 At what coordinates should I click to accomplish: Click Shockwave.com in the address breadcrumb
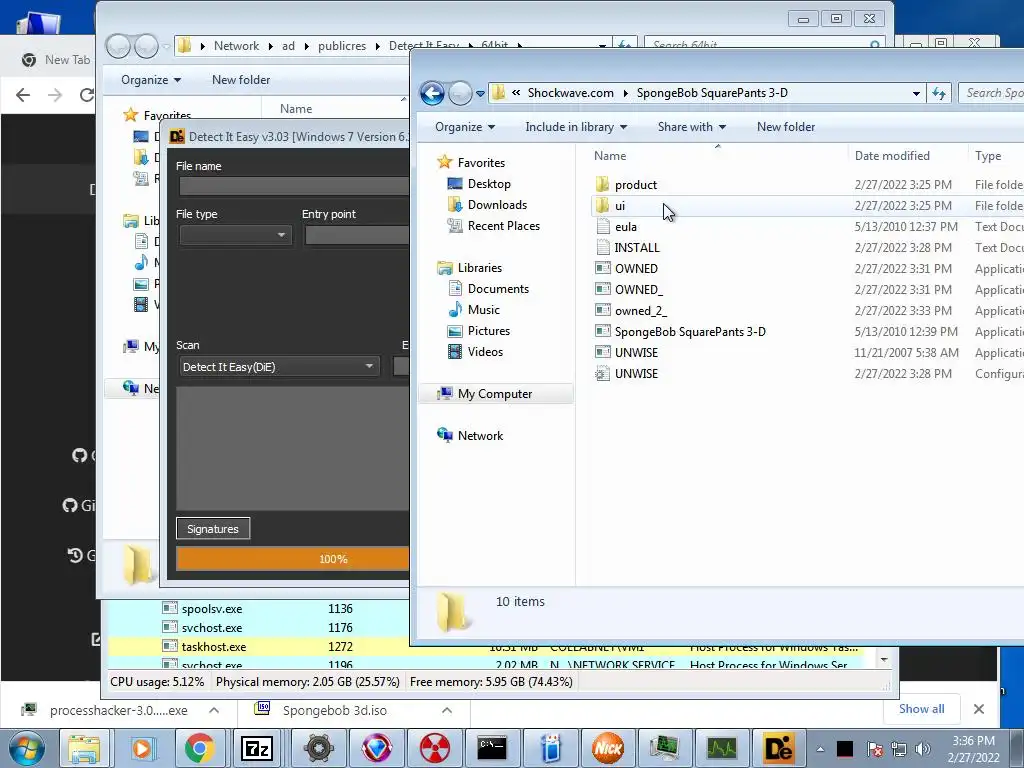pyautogui.click(x=570, y=93)
